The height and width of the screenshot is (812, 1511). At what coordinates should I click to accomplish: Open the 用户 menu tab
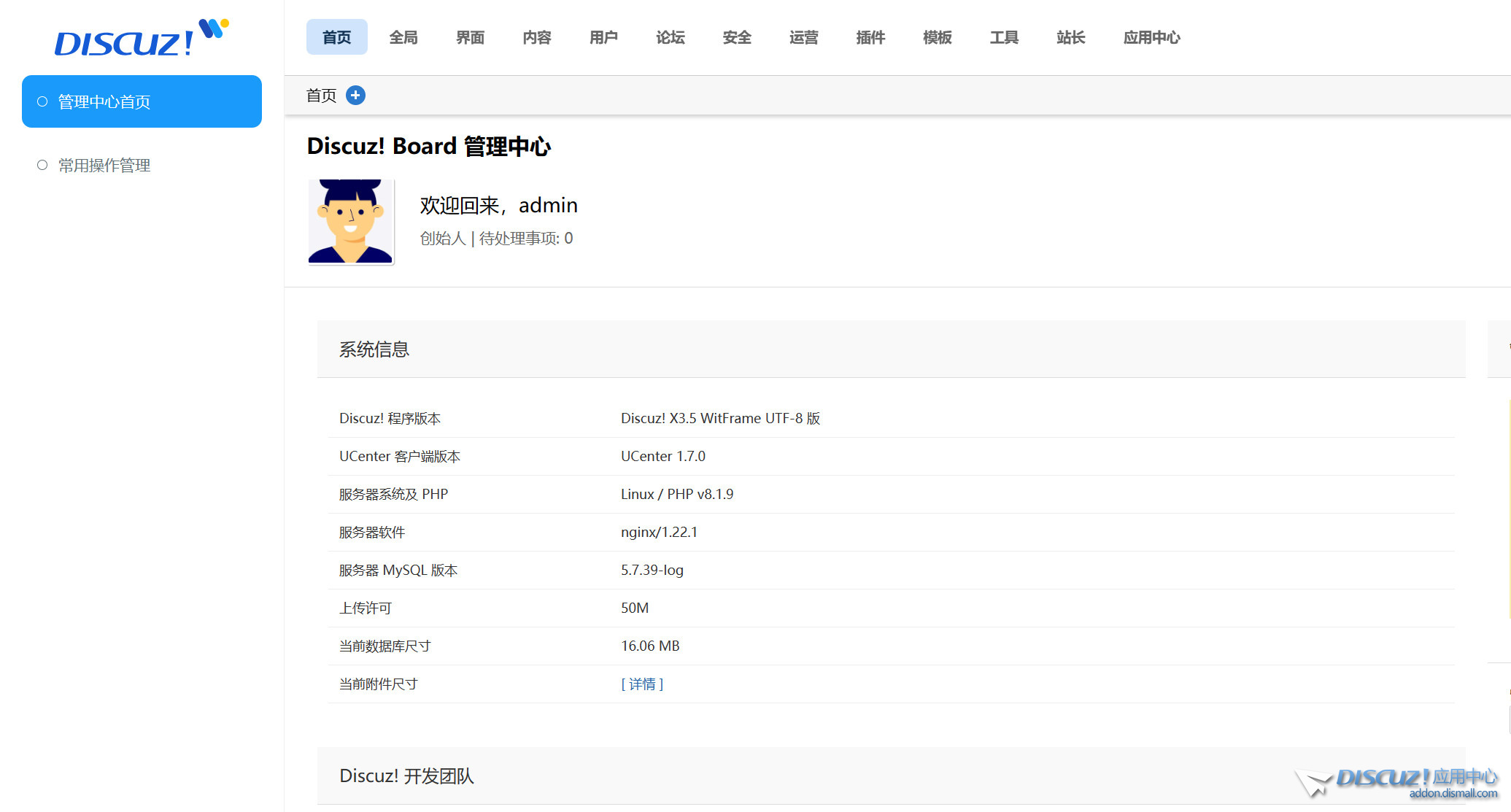tap(603, 37)
